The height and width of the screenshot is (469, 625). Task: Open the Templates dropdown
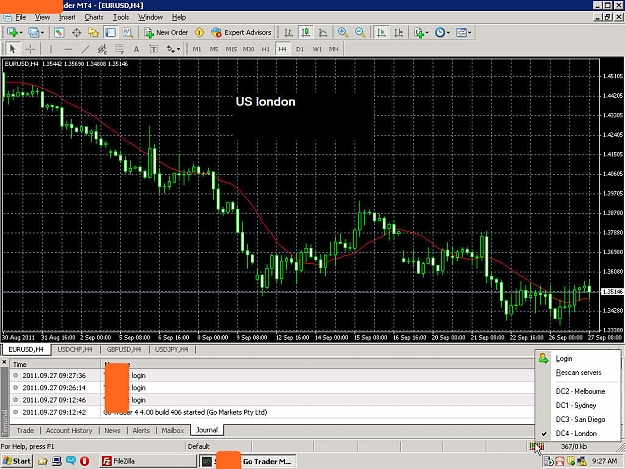coord(463,32)
